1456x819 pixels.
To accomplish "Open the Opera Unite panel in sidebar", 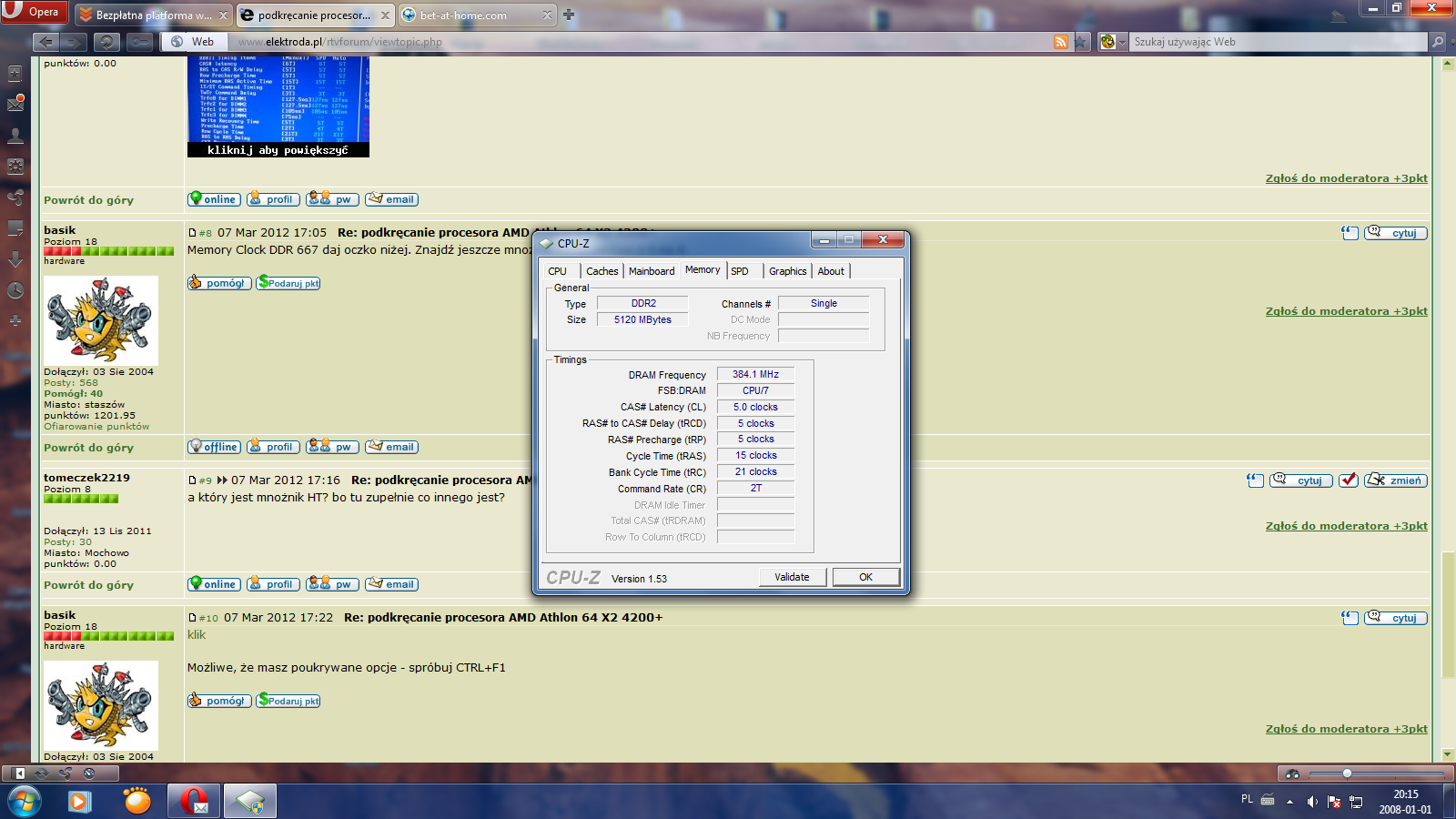I will [x=15, y=197].
